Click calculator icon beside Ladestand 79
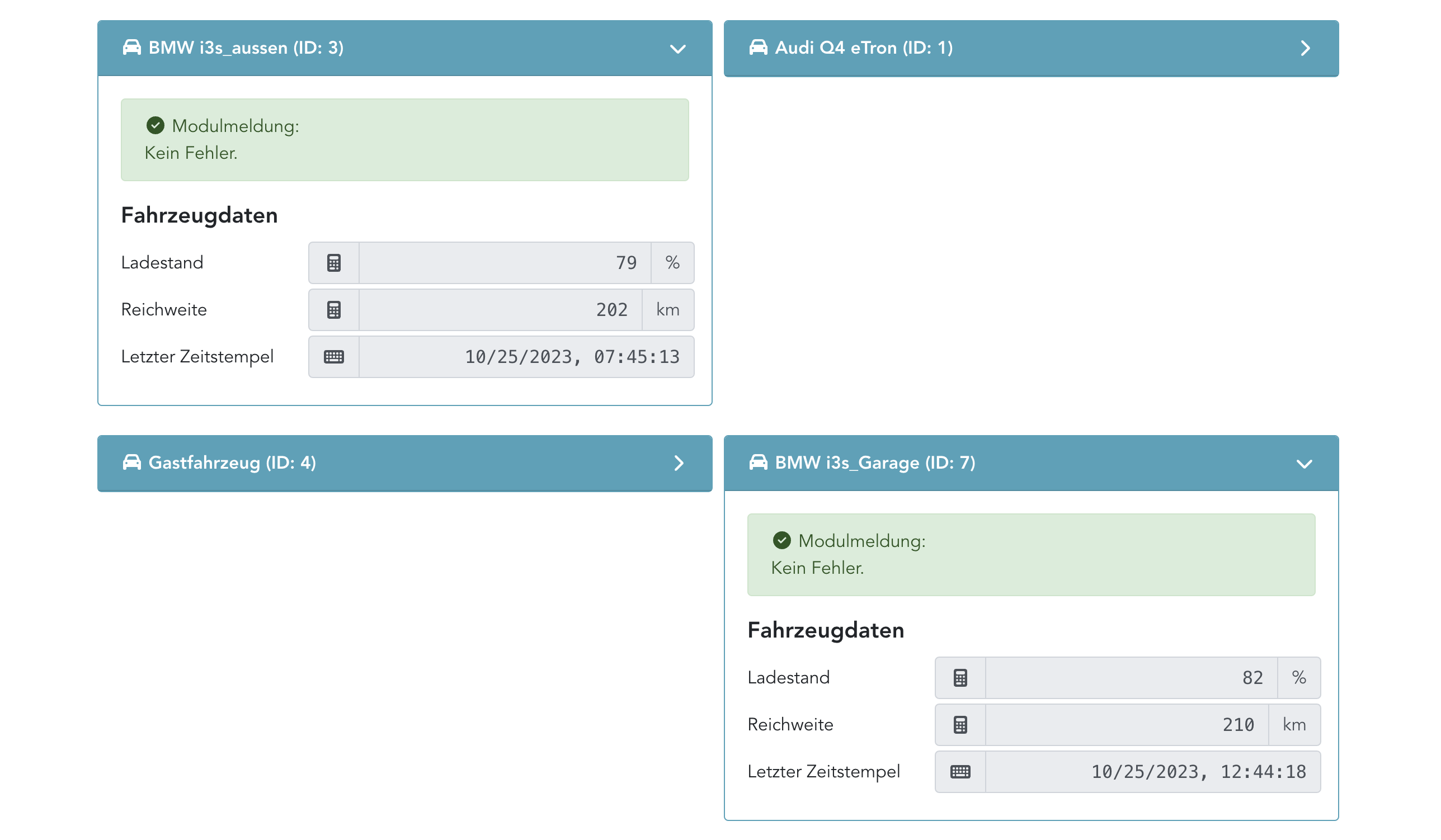Screen dimensions: 1441x840 (334, 263)
